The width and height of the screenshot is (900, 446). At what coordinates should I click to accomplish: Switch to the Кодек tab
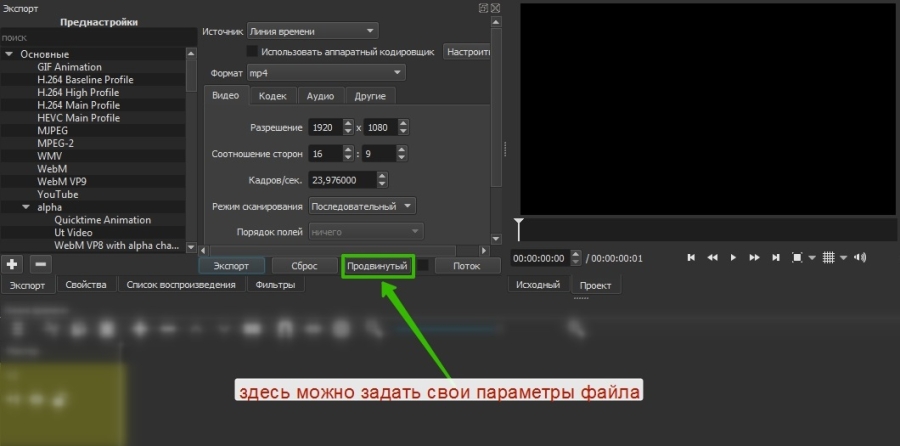[272, 96]
